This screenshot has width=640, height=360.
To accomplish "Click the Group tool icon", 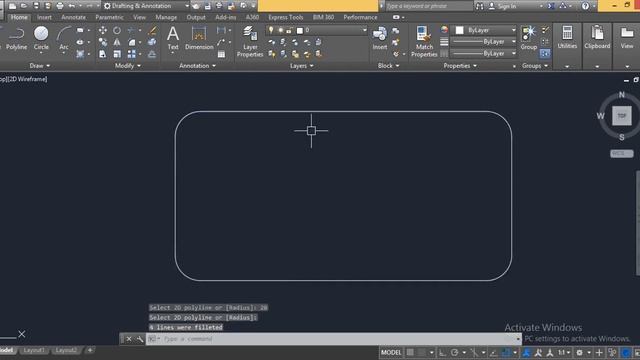I will [x=529, y=38].
